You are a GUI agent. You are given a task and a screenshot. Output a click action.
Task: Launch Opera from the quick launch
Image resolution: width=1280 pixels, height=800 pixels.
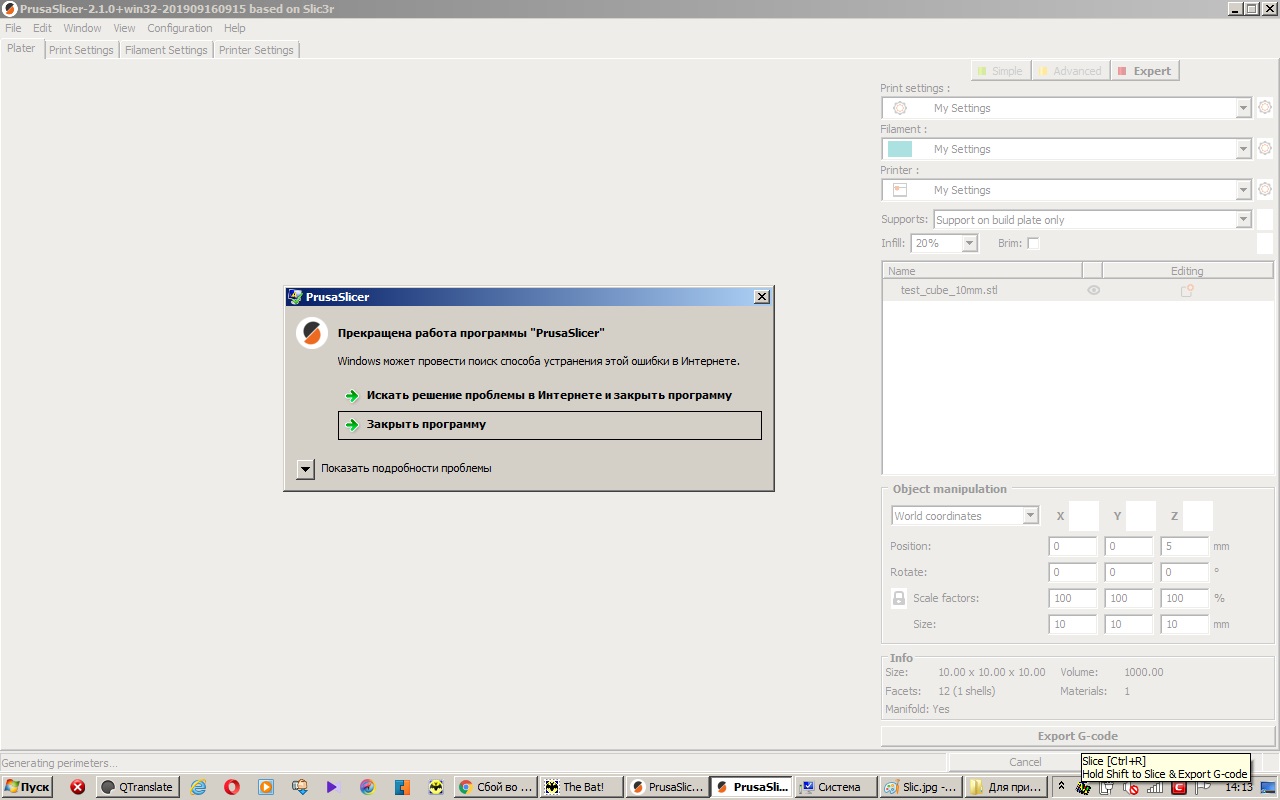232,787
